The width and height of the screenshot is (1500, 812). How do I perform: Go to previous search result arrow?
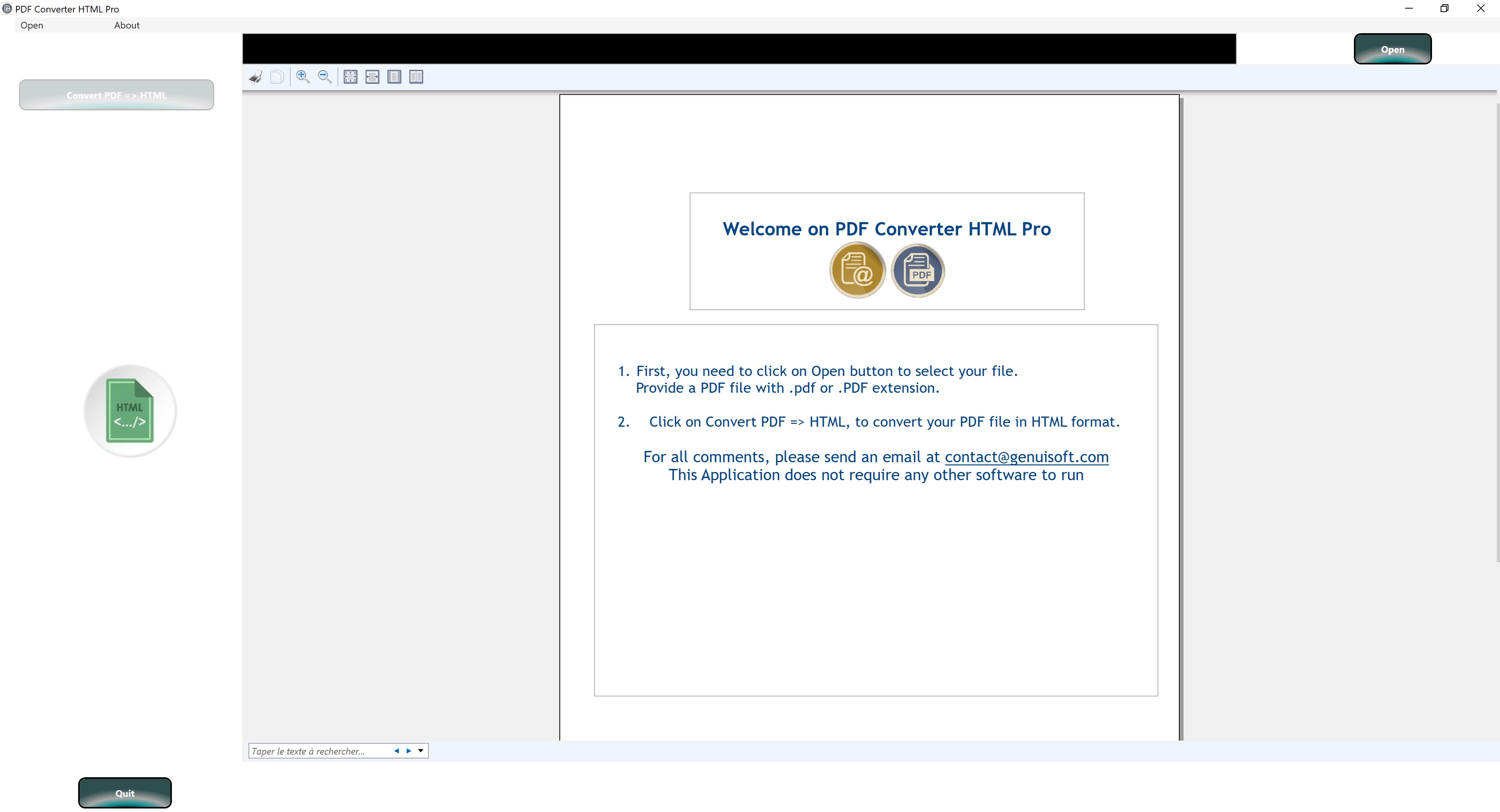coord(396,751)
